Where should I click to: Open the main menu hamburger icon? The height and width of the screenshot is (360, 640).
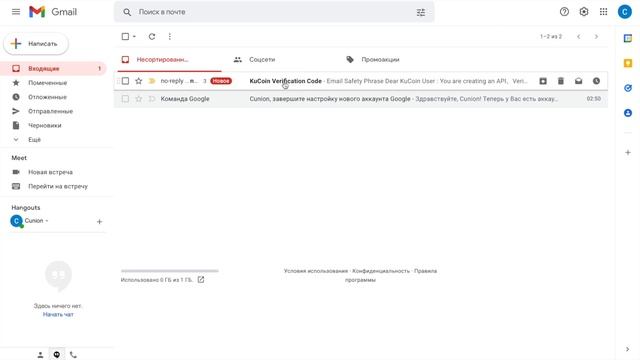tap(16, 12)
